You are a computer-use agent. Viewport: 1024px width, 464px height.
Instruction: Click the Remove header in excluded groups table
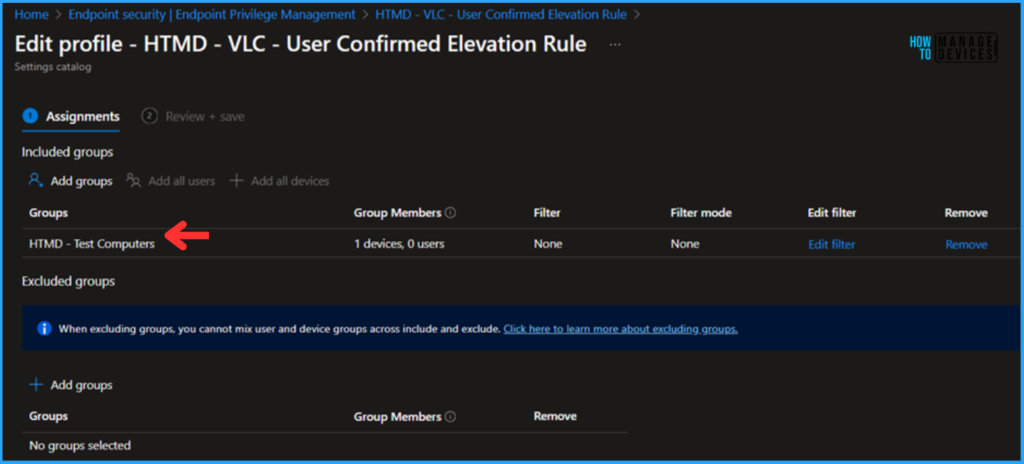click(x=555, y=416)
